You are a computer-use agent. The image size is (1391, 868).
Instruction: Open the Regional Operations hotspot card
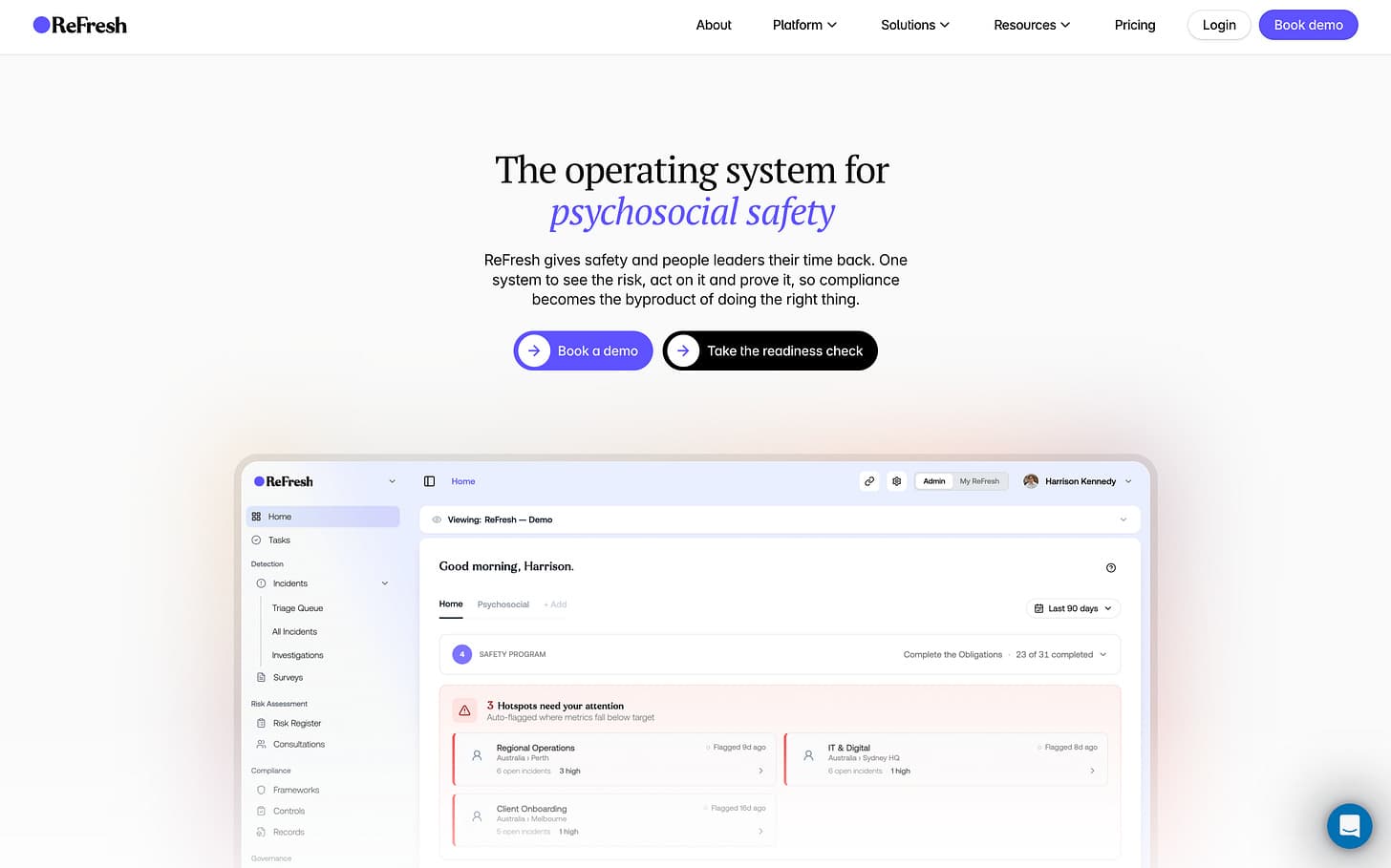click(x=614, y=759)
